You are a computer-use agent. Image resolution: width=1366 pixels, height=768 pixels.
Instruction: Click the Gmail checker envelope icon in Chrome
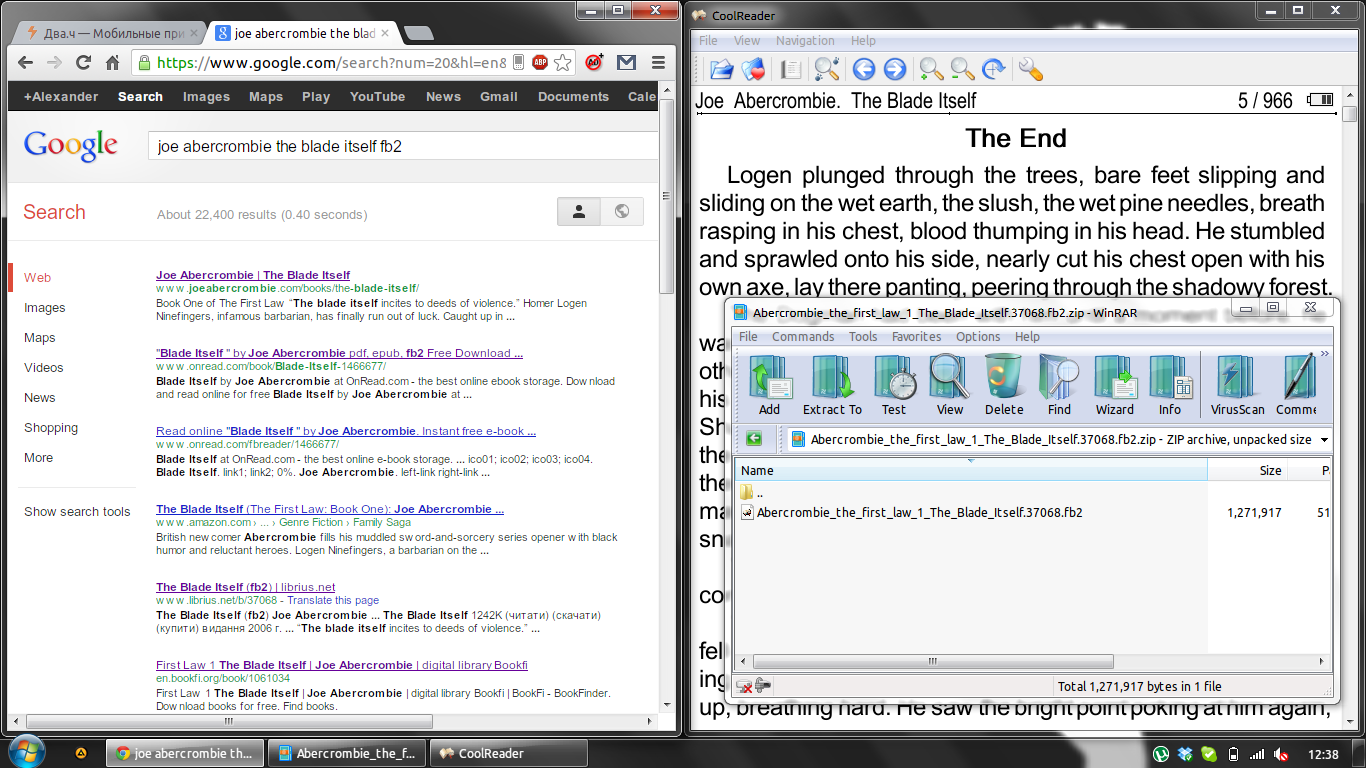626,62
